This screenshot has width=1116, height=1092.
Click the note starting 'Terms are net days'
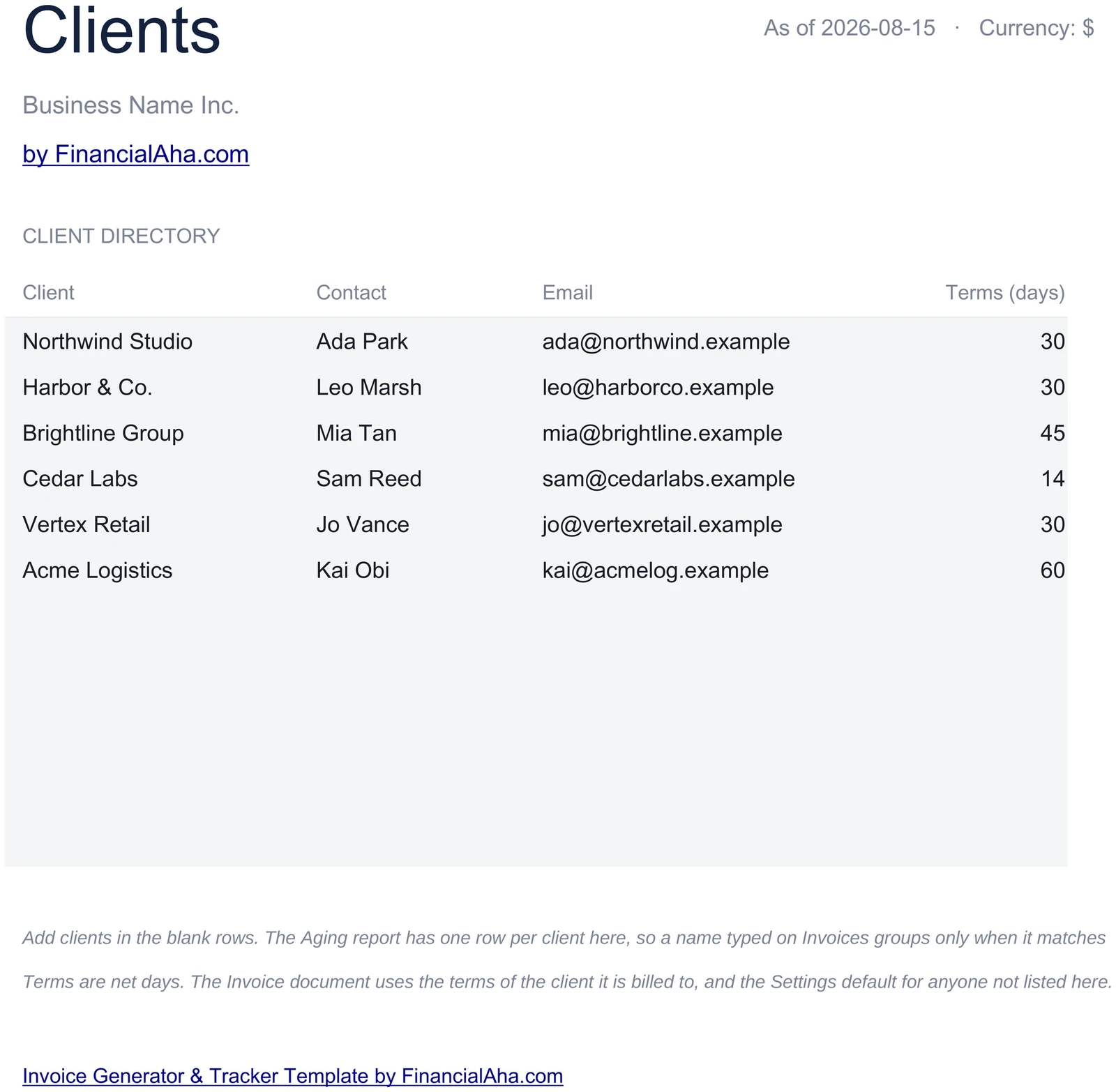[567, 982]
